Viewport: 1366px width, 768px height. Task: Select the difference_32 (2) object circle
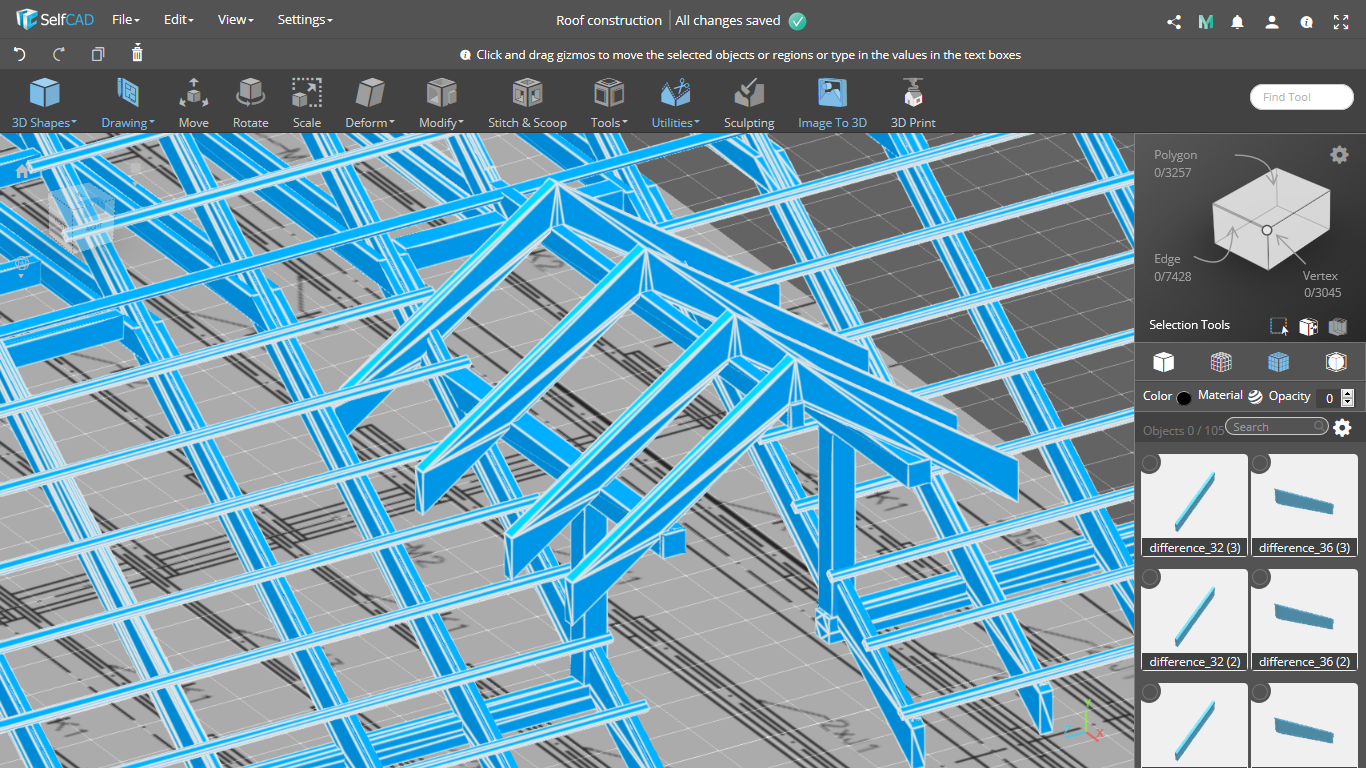1151,578
